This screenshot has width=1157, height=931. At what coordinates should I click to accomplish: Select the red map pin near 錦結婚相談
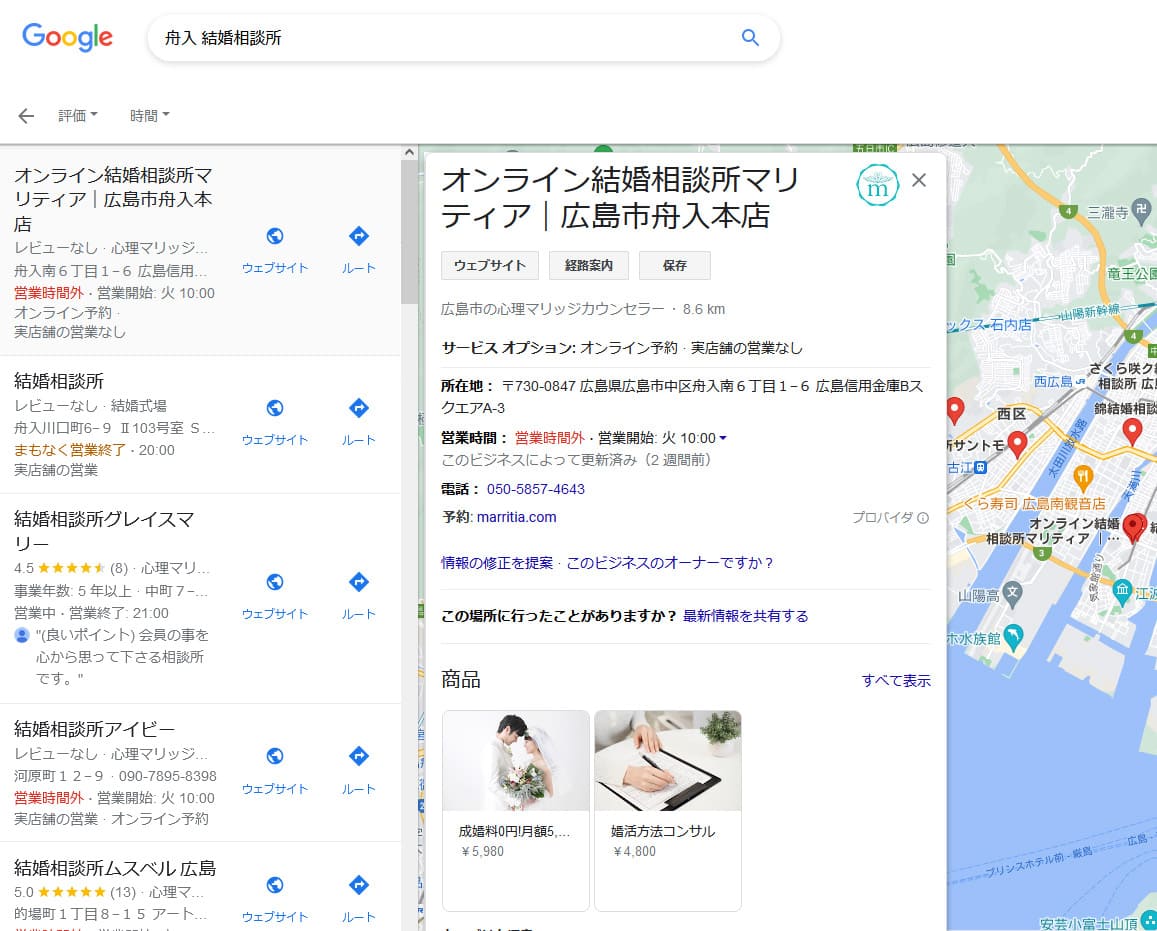[1132, 432]
